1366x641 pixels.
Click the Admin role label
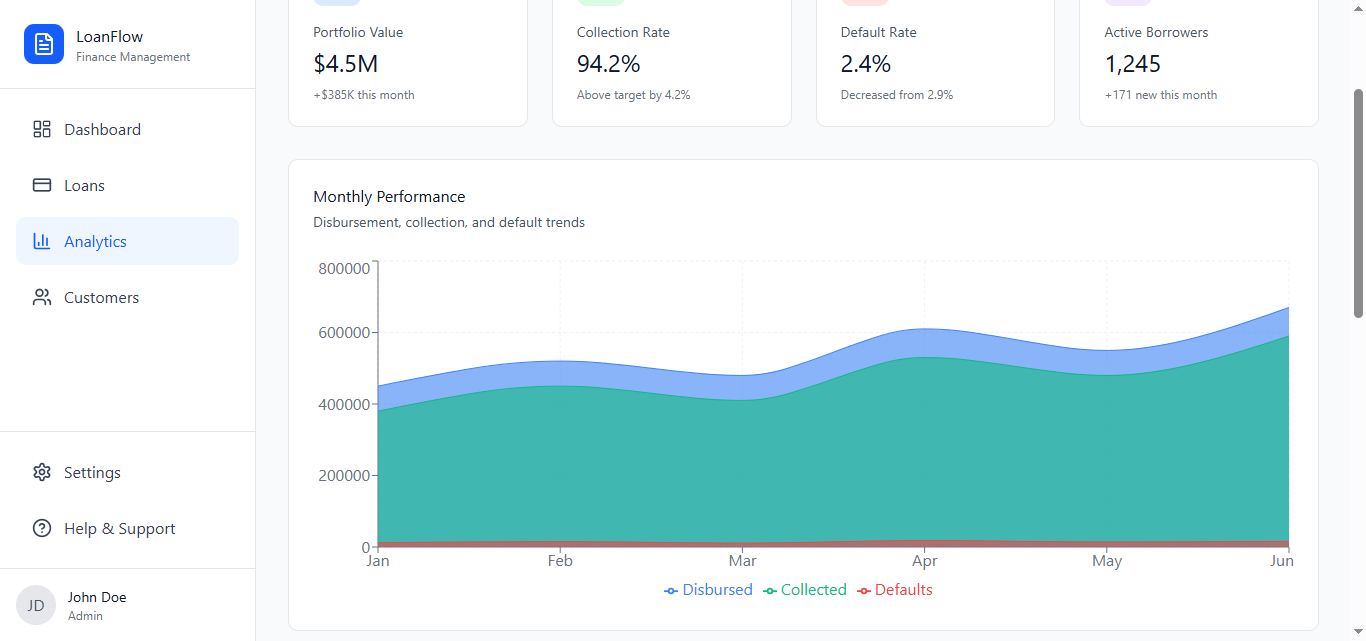click(85, 616)
